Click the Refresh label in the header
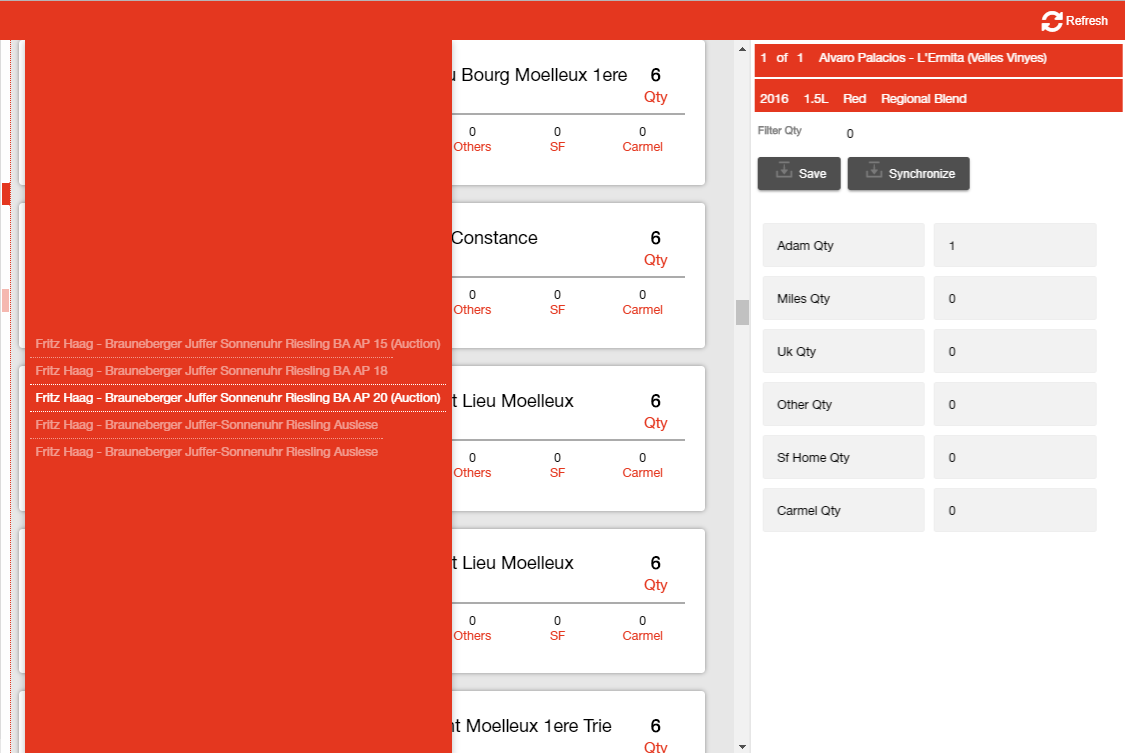This screenshot has height=753, width=1125. click(x=1086, y=21)
